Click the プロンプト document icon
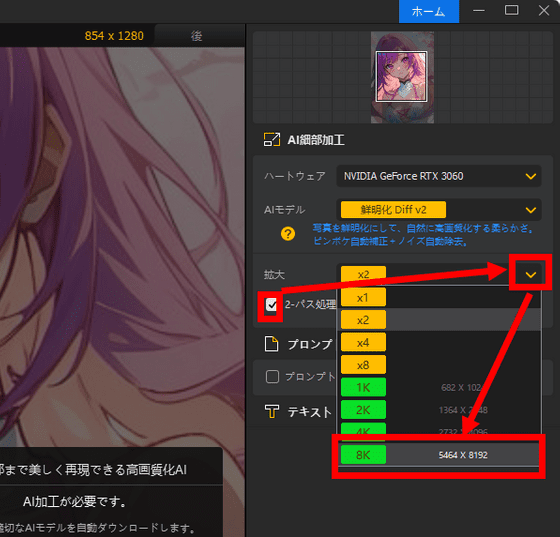The height and width of the screenshot is (537, 560). (x=271, y=344)
